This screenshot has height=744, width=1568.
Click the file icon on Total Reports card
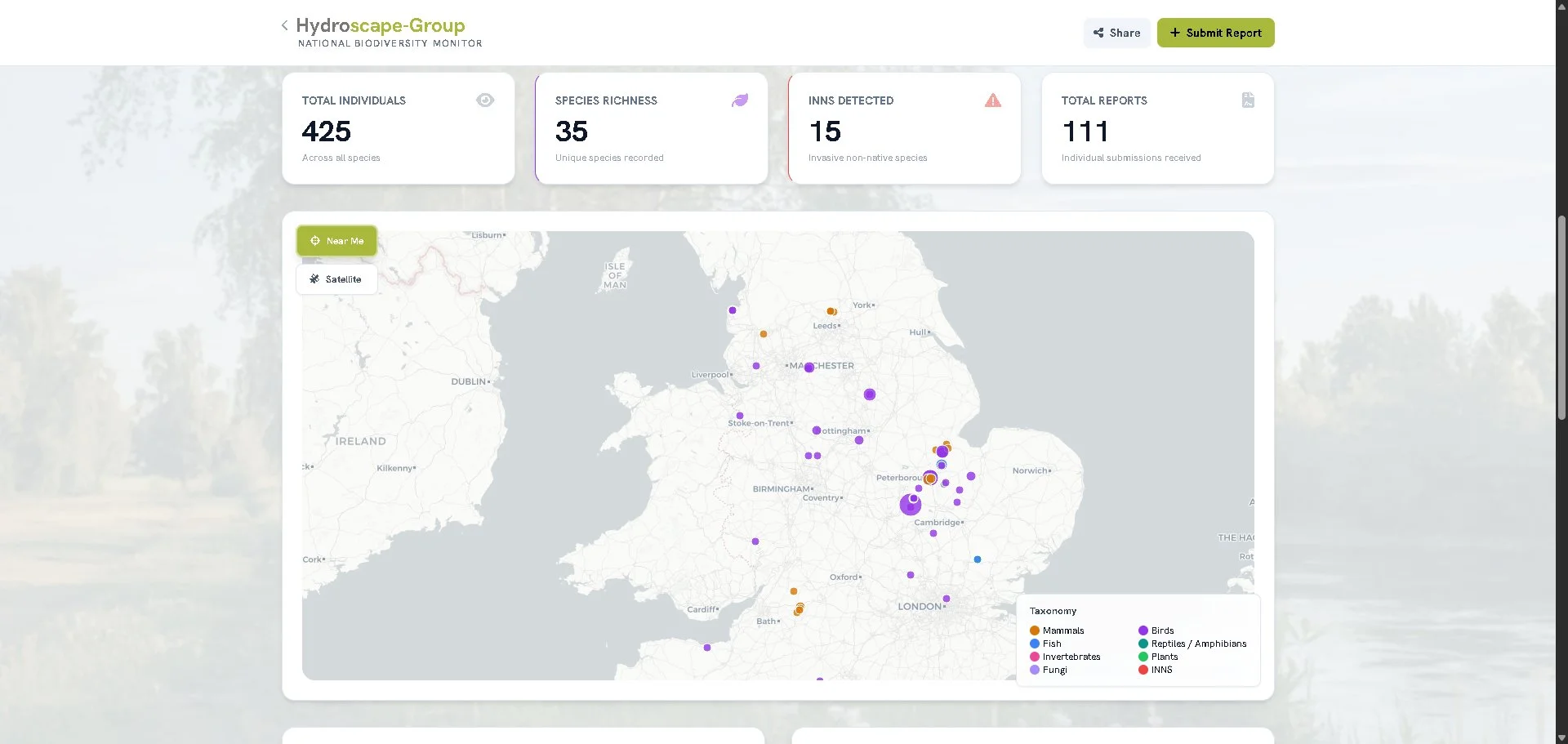(1247, 100)
